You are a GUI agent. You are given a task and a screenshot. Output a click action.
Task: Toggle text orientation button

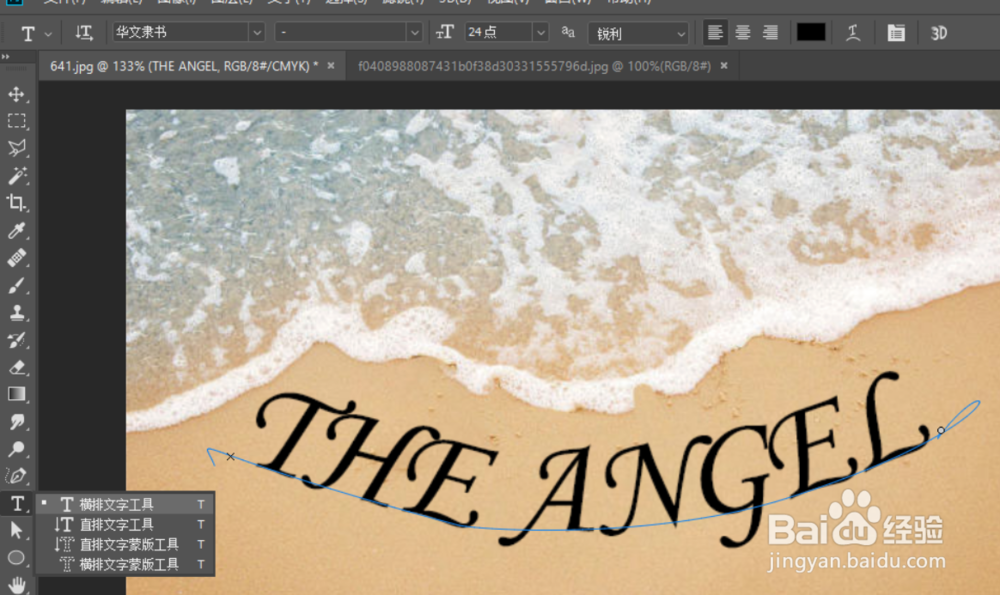click(x=84, y=33)
